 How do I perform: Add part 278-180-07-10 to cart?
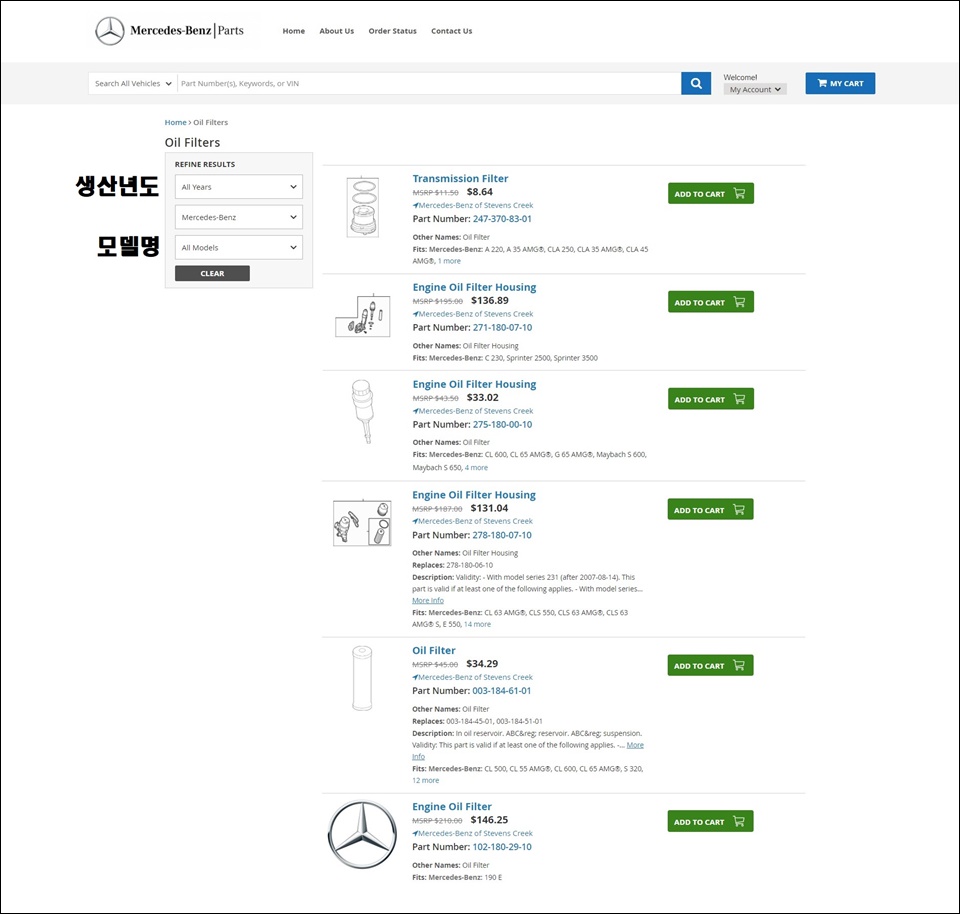click(x=710, y=509)
